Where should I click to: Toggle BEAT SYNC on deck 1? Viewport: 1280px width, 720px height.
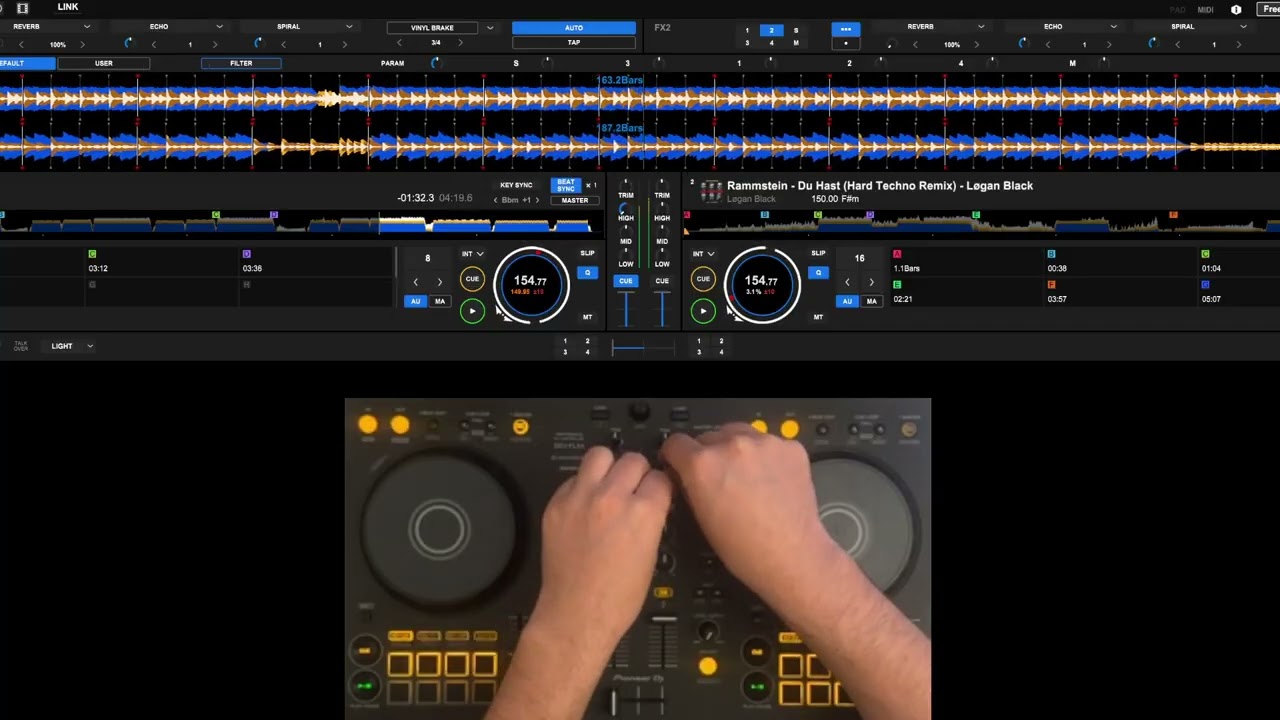click(x=566, y=186)
